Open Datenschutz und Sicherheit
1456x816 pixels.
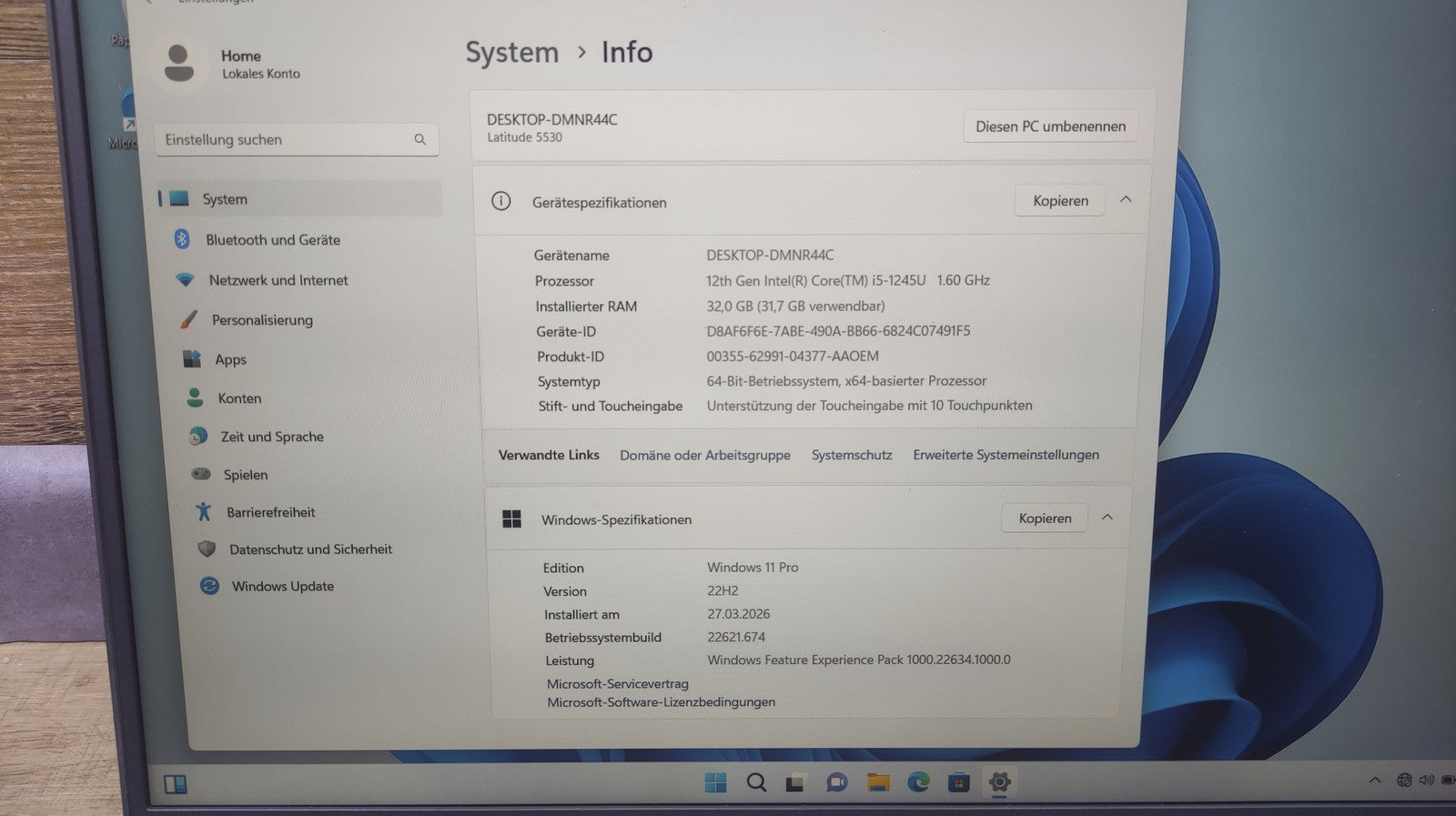pyautogui.click(x=310, y=549)
